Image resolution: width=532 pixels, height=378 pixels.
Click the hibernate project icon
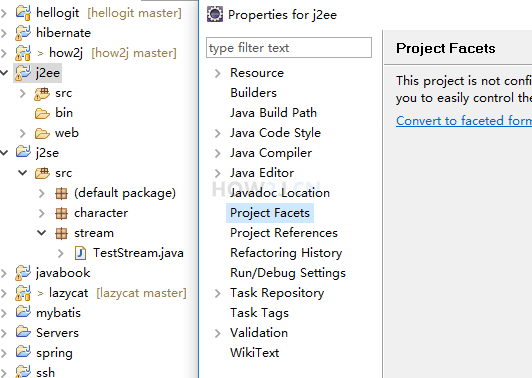coord(23,33)
